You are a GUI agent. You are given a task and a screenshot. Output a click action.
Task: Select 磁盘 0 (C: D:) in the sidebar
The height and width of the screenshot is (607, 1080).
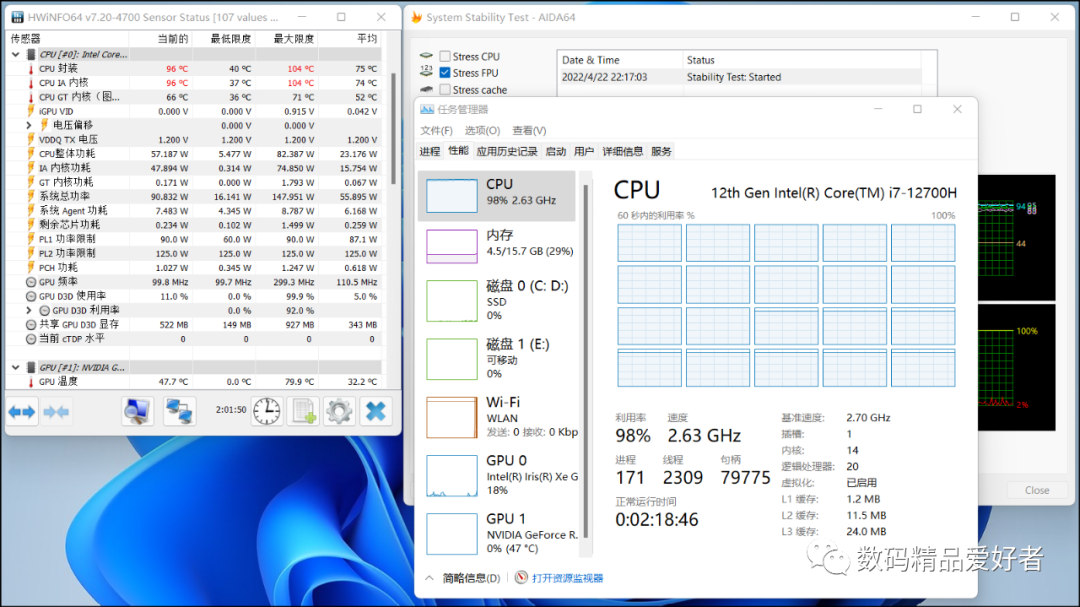497,300
